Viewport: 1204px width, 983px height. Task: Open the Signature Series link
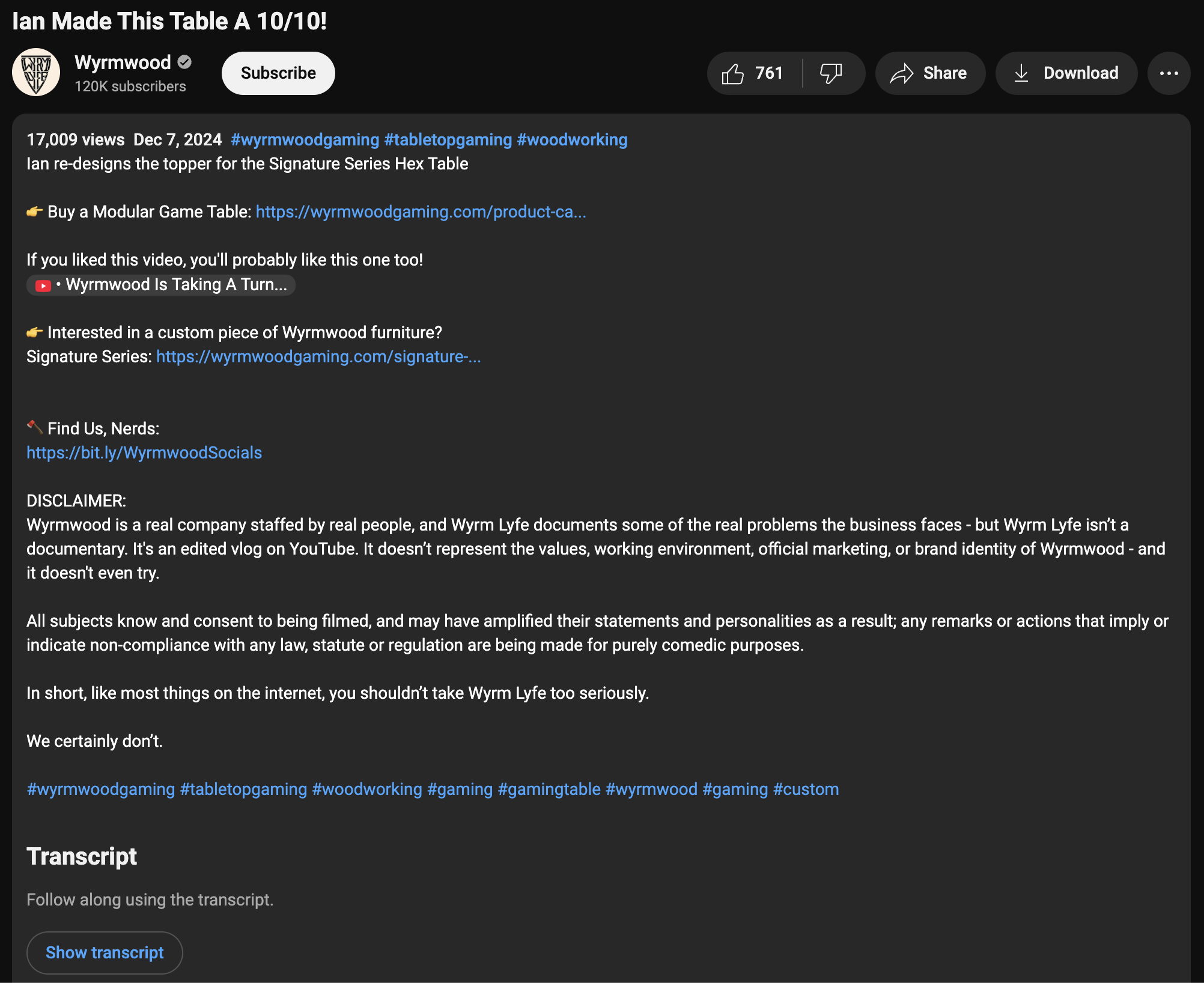pyautogui.click(x=318, y=357)
